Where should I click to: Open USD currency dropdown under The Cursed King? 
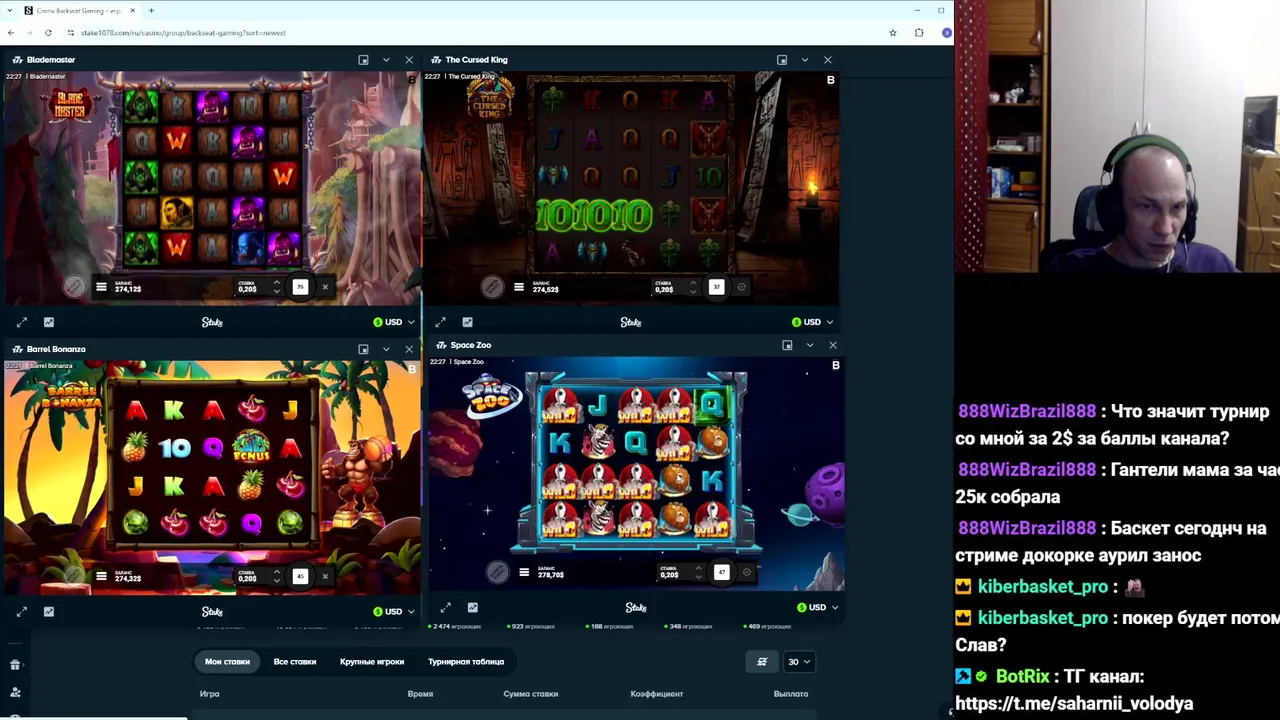pyautogui.click(x=812, y=322)
